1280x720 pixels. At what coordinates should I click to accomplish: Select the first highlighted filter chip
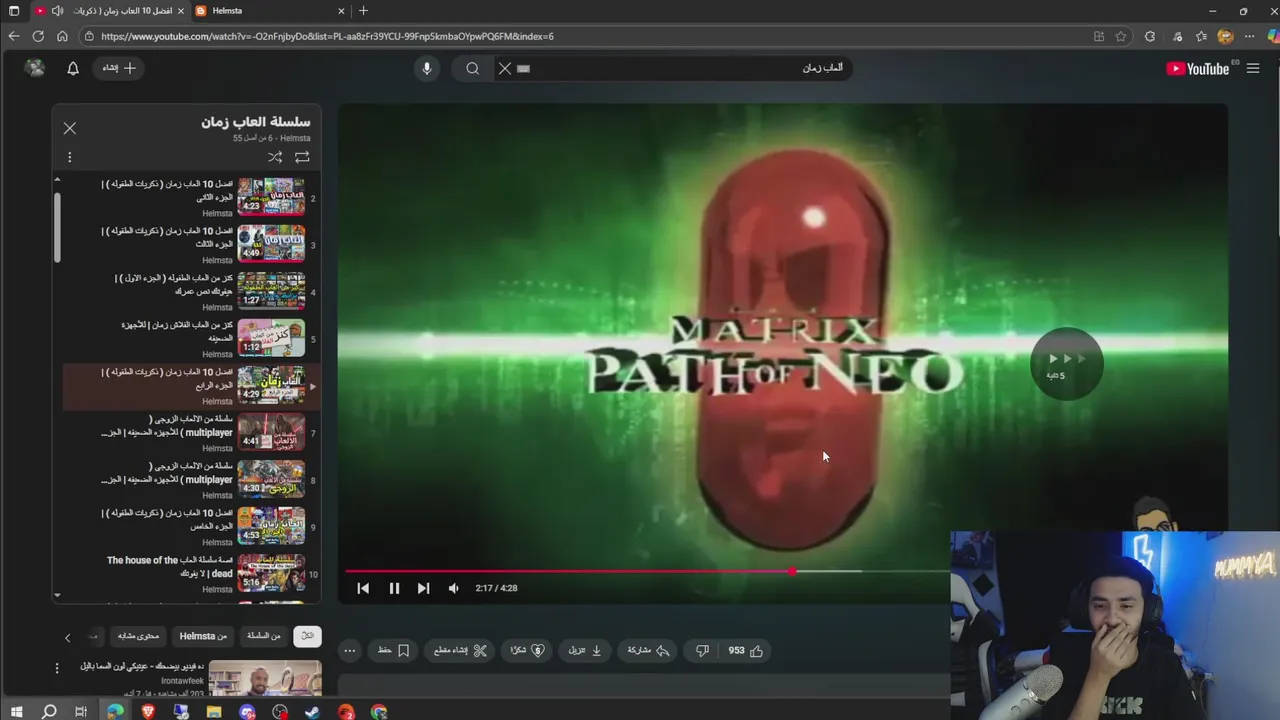(x=307, y=636)
